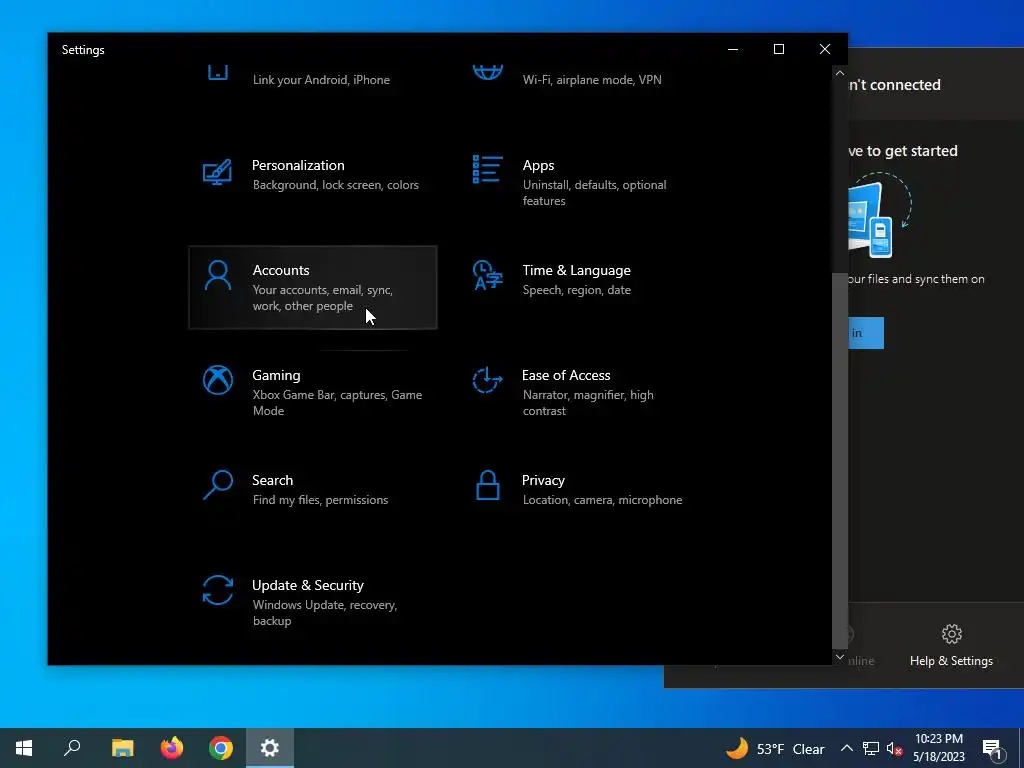Open the notification center icon
Screen dimensions: 1024x768
point(993,749)
